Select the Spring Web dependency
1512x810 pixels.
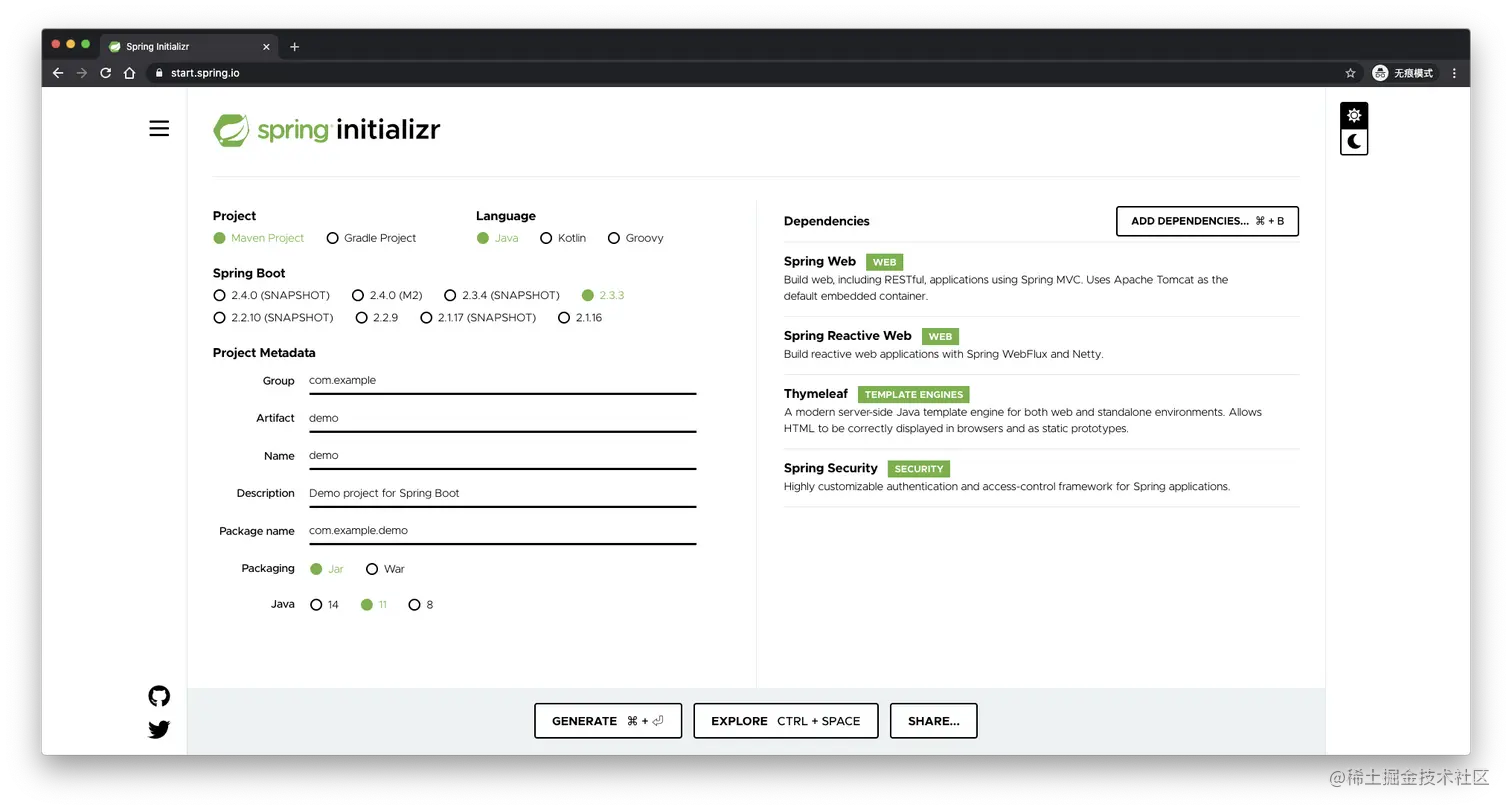pos(1041,278)
